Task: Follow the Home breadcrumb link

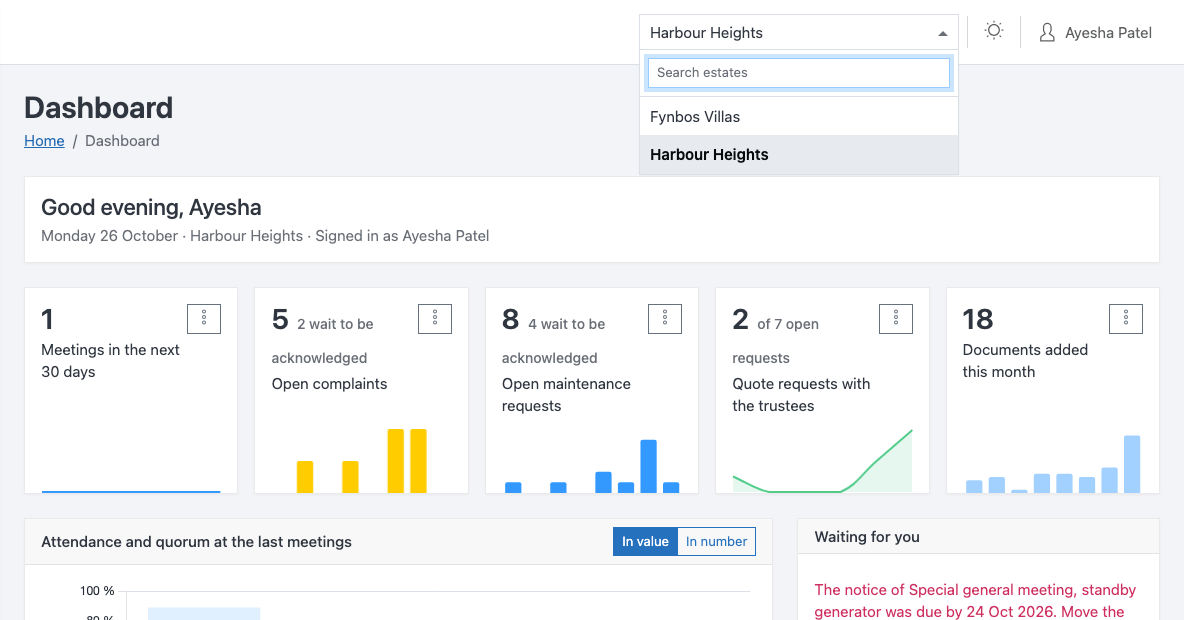Action: [x=44, y=140]
